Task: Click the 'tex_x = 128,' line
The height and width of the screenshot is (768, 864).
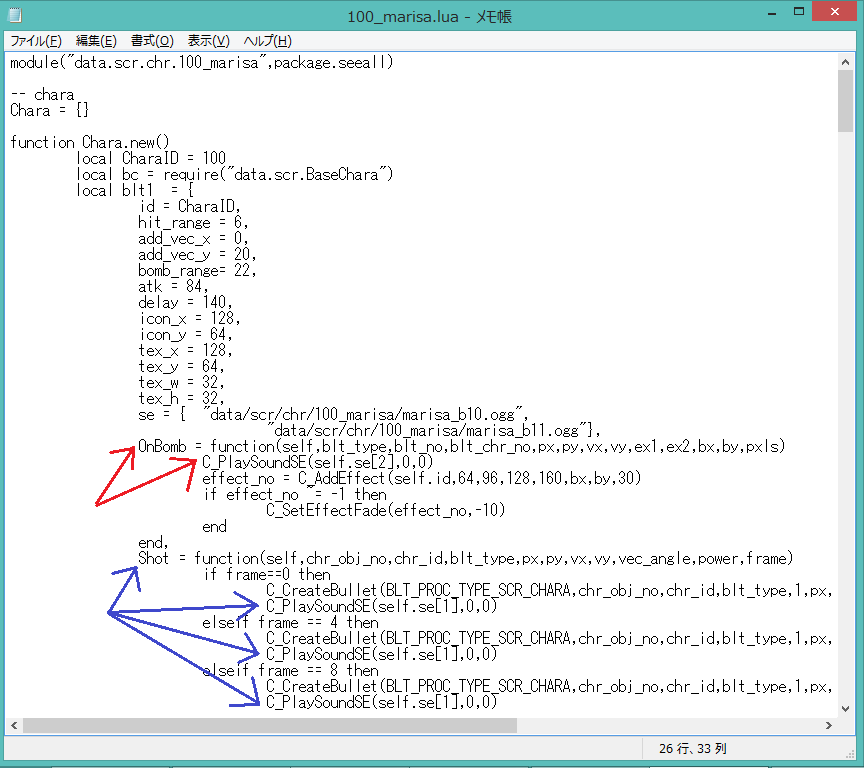Action: click(185, 350)
